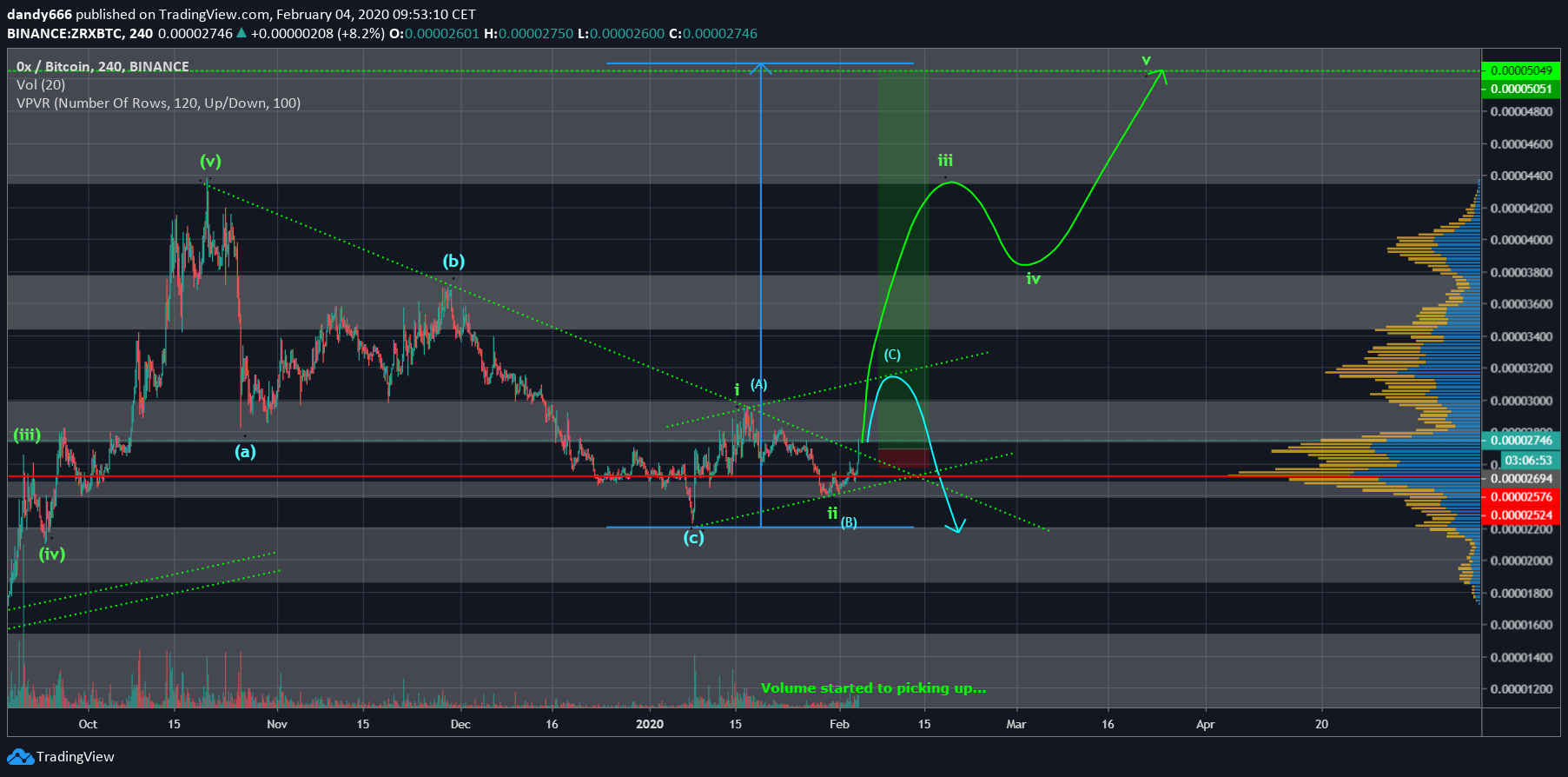Click the green 0.00005051 price label
Image resolution: width=1568 pixels, height=777 pixels.
tap(1520, 89)
